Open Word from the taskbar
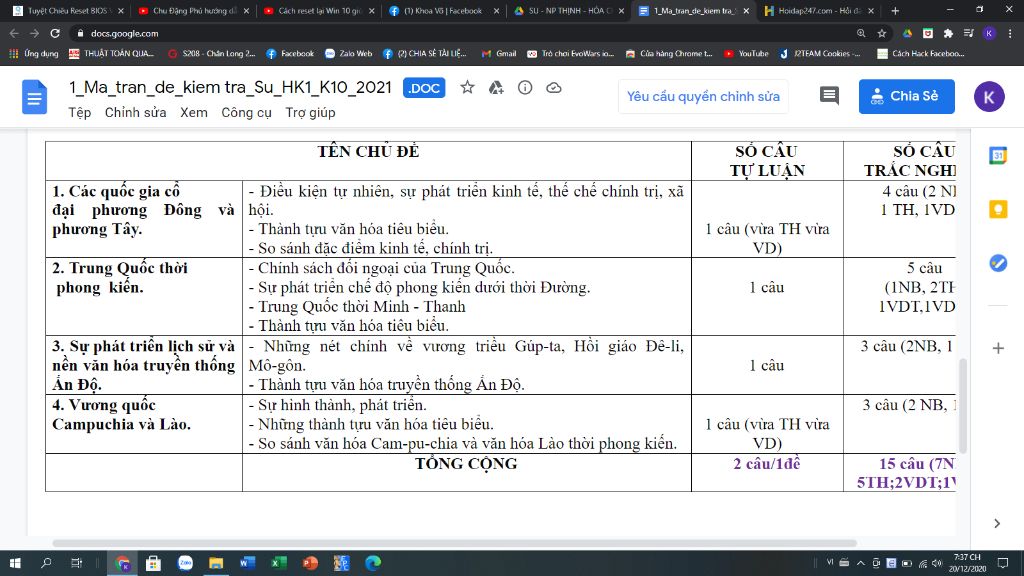The height and width of the screenshot is (576, 1024). 248,563
